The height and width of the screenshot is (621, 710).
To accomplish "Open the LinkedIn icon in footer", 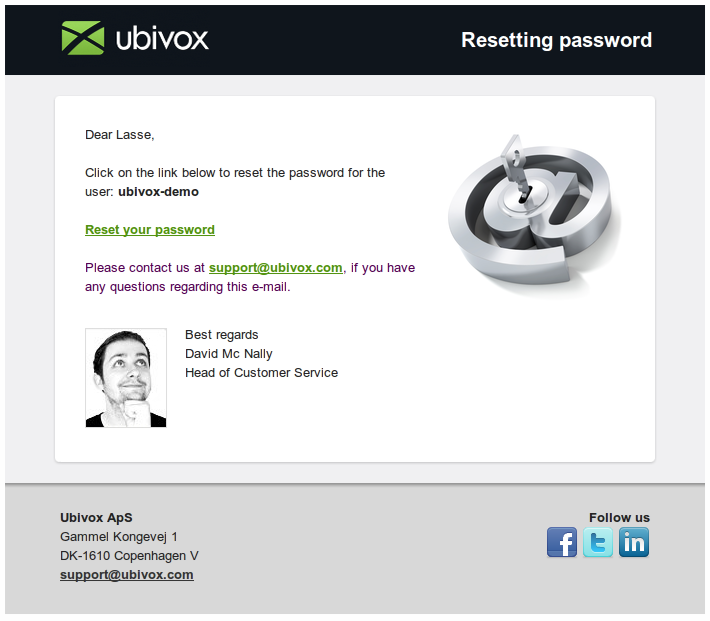I will click(x=634, y=542).
